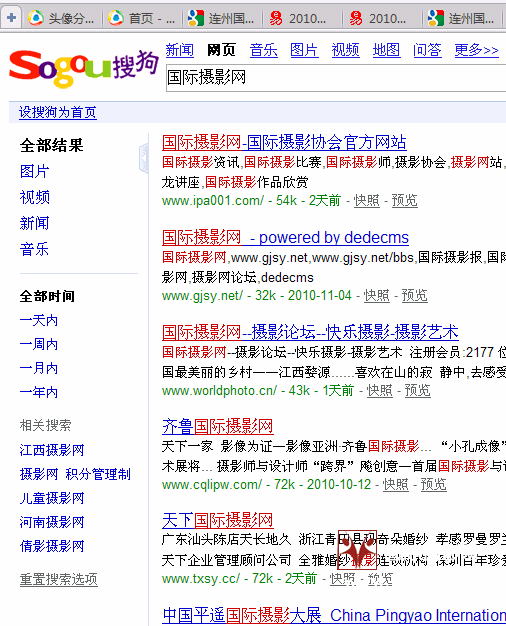Select 全部结果 in sidebar
Image resolution: width=506 pixels, height=626 pixels.
click(52, 145)
